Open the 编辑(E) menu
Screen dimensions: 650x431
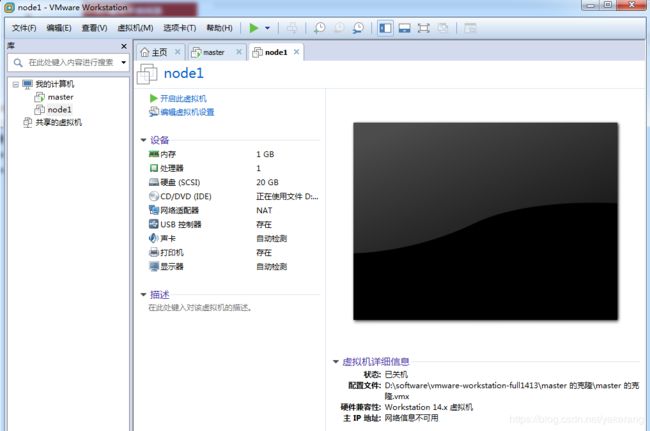point(58,28)
